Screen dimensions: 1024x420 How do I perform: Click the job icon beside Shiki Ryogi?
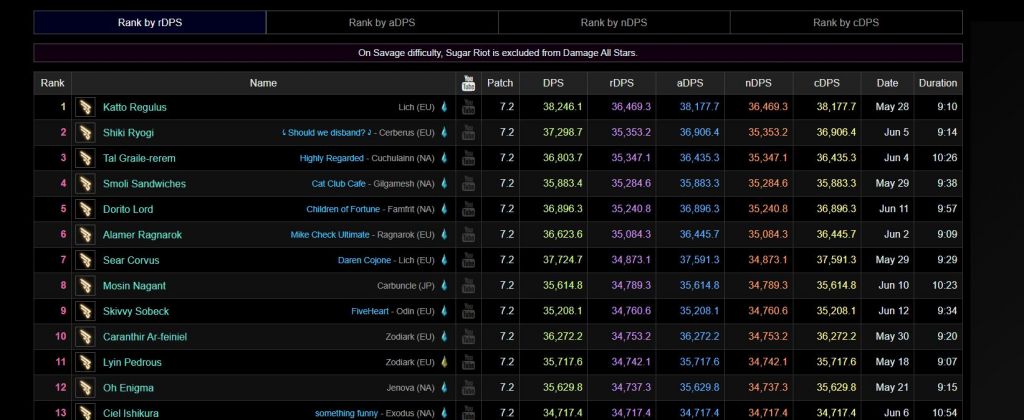tap(86, 133)
